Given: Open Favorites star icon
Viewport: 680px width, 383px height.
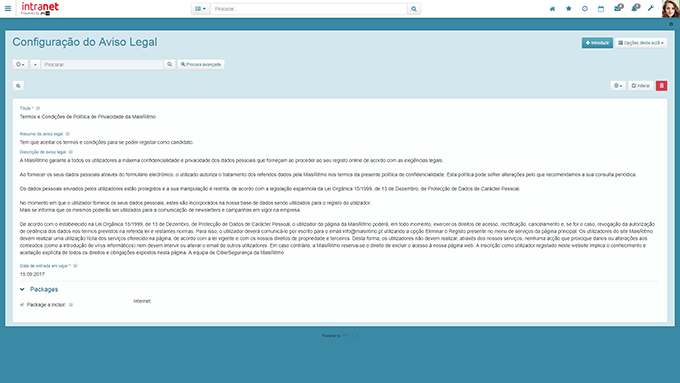Looking at the screenshot, I should [x=569, y=9].
